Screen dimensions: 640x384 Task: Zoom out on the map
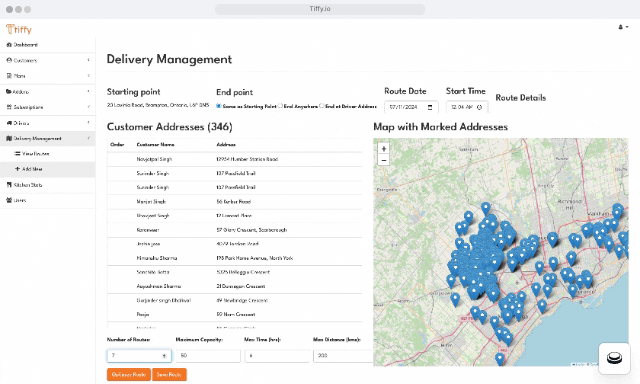point(383,160)
